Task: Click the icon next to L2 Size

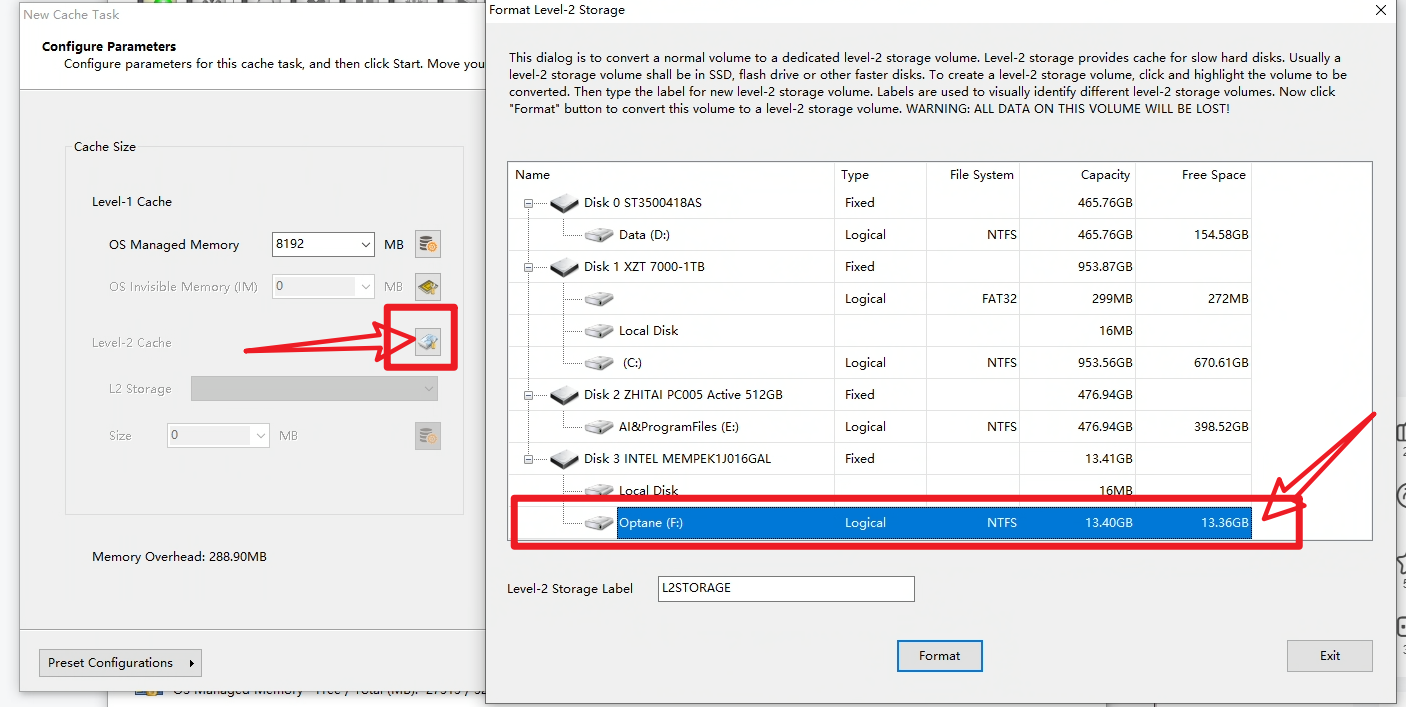Action: (428, 436)
